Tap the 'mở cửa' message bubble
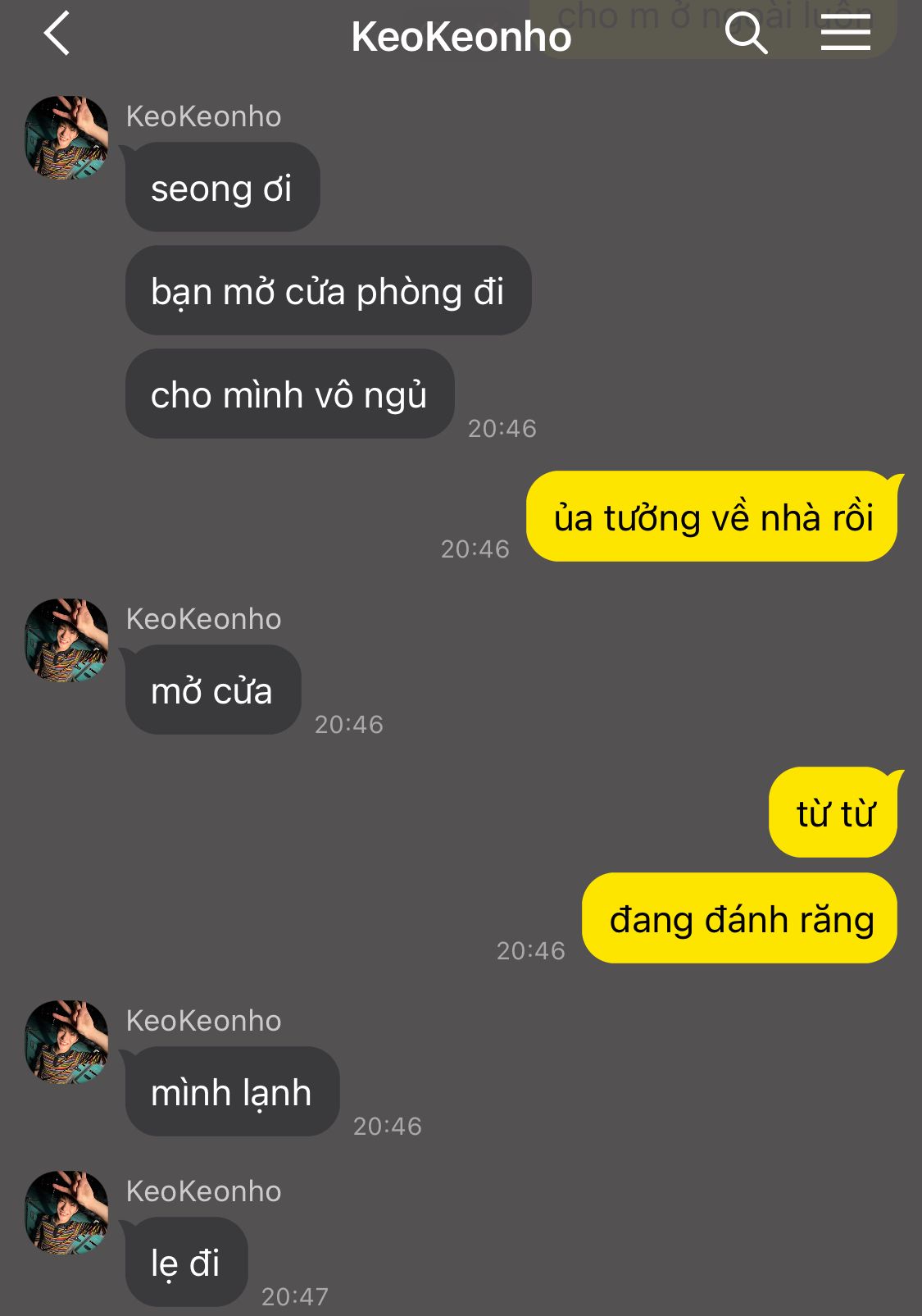Screen dimensions: 922x1316 (213, 690)
